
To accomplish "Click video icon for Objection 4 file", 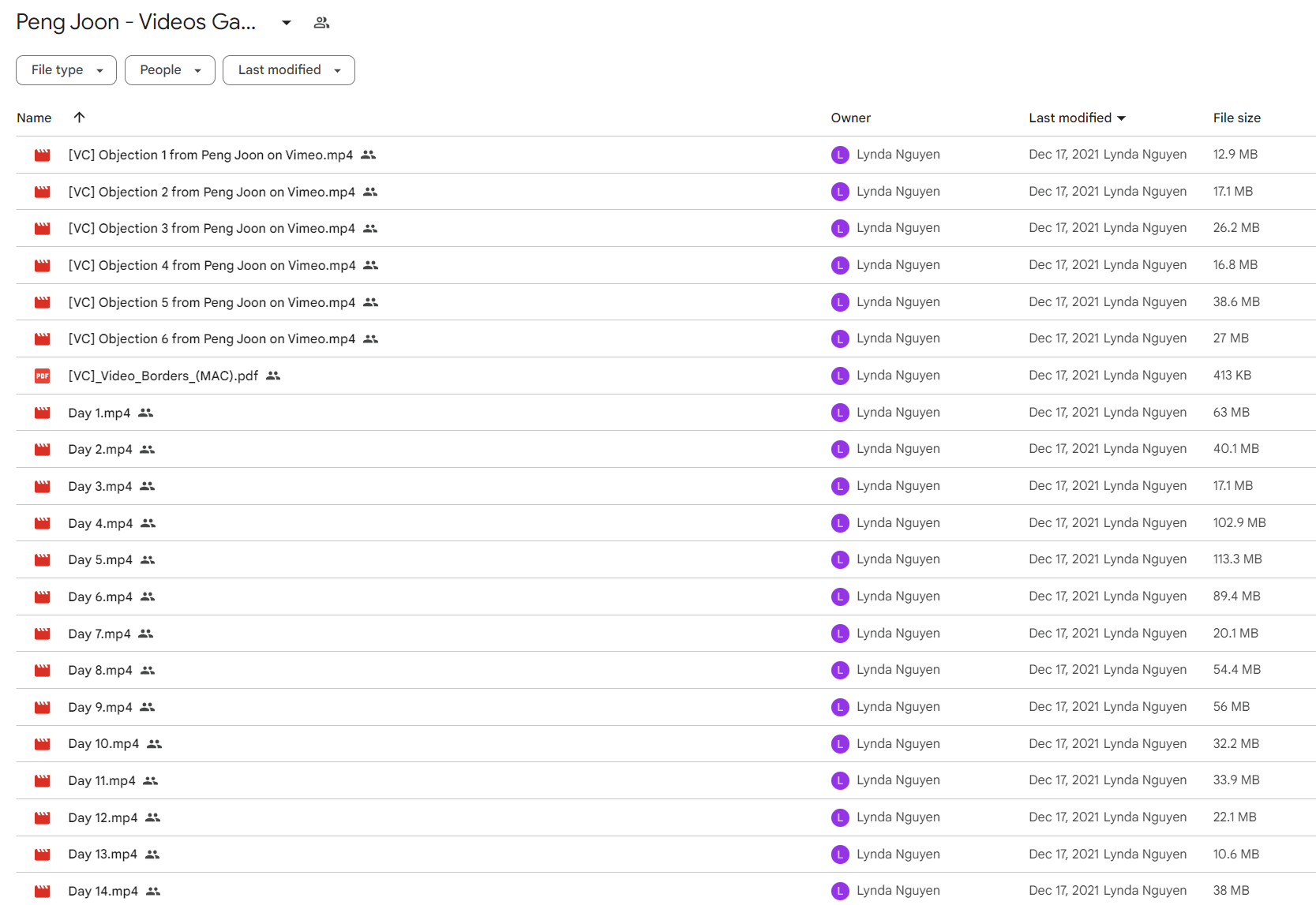I will click(43, 265).
